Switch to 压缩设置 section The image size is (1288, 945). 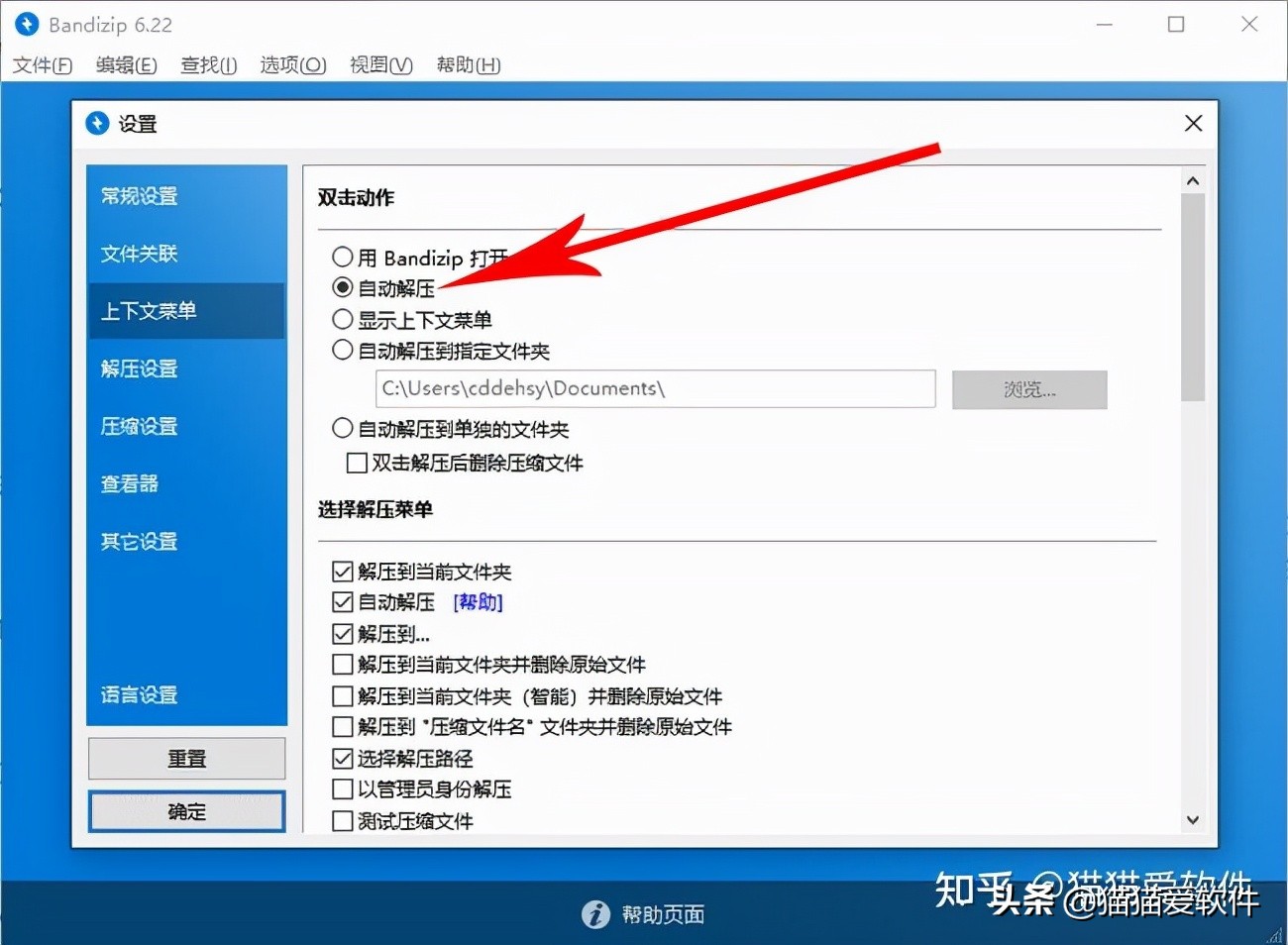click(x=139, y=426)
